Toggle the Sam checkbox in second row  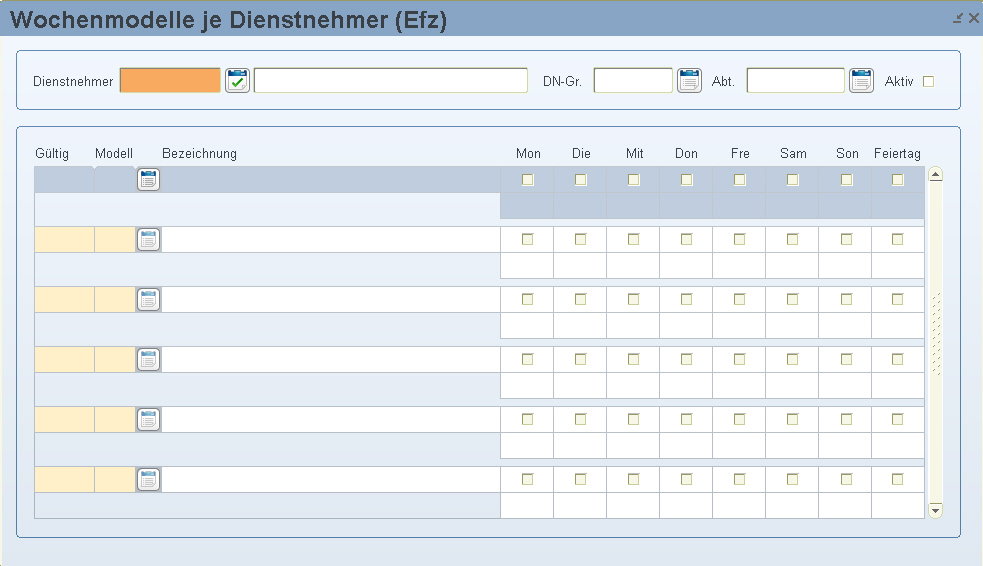pyautogui.click(x=792, y=240)
